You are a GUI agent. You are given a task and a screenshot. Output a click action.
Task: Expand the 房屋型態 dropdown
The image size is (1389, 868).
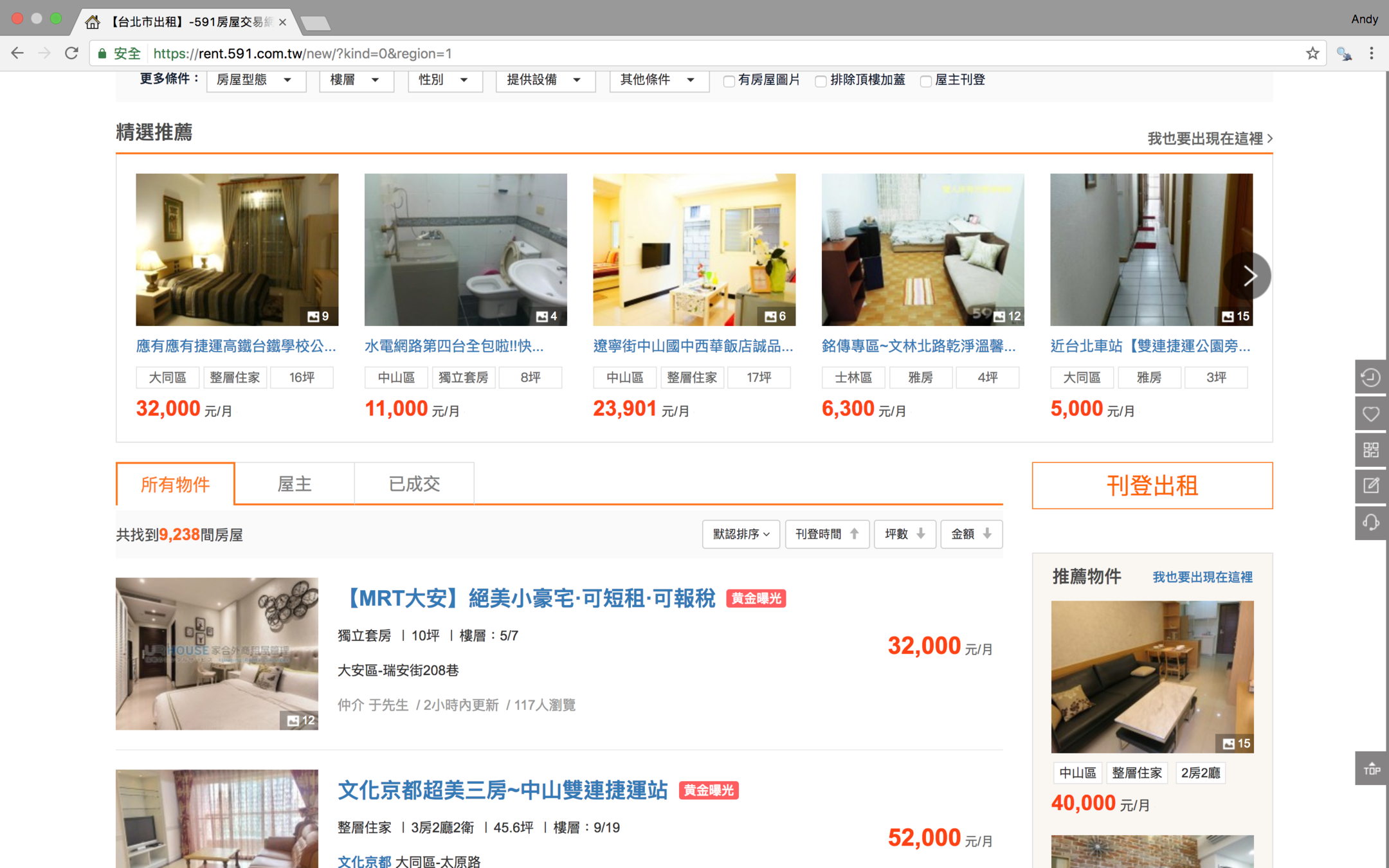click(x=255, y=80)
